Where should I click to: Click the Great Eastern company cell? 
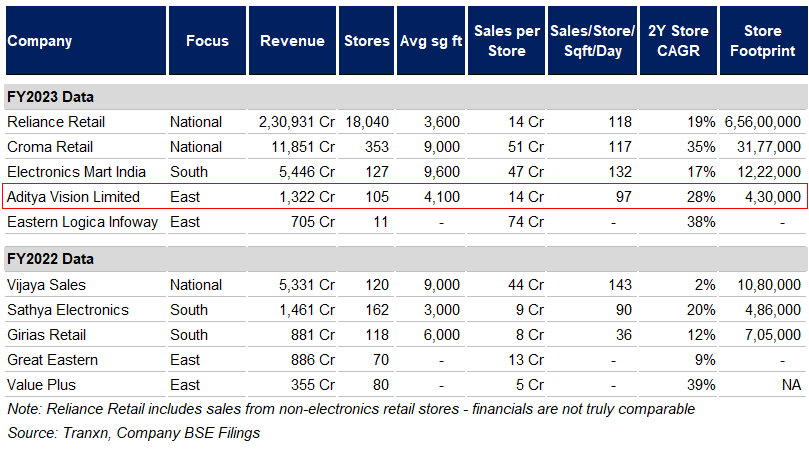click(53, 360)
